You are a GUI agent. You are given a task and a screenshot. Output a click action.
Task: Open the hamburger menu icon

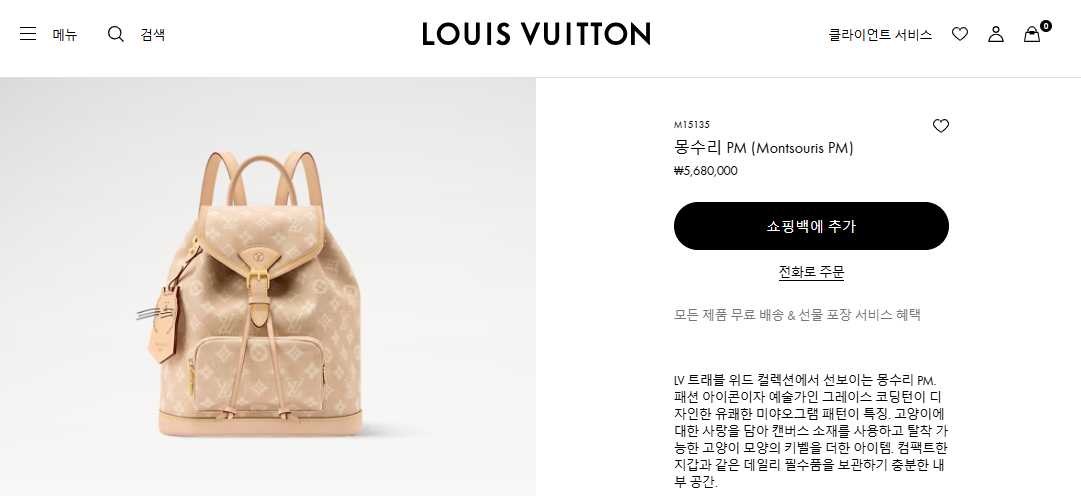click(28, 34)
